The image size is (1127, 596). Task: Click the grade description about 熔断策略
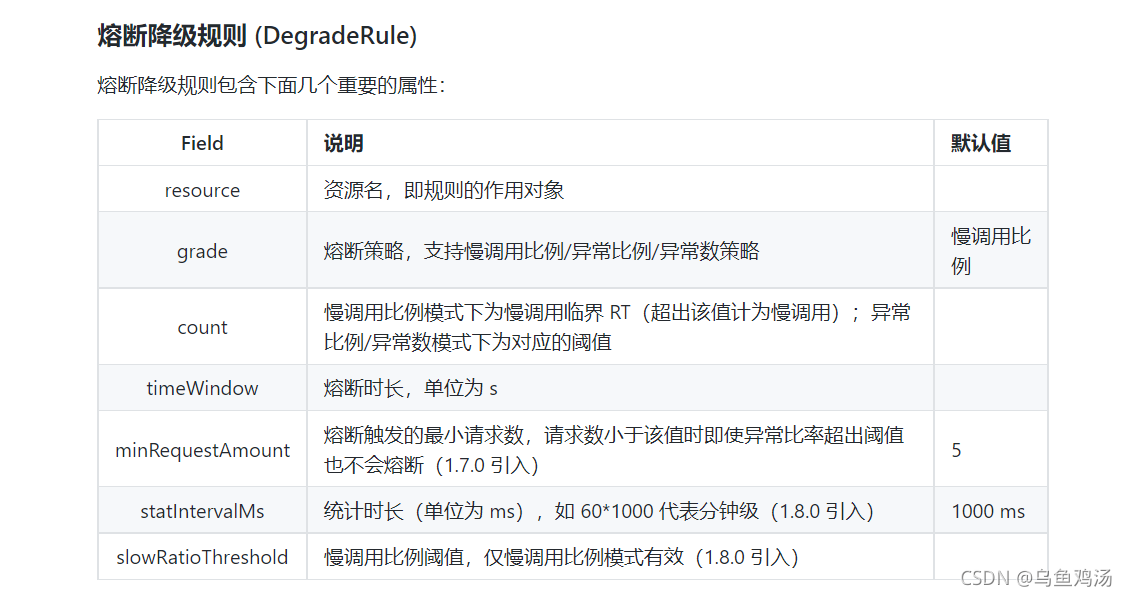541,251
